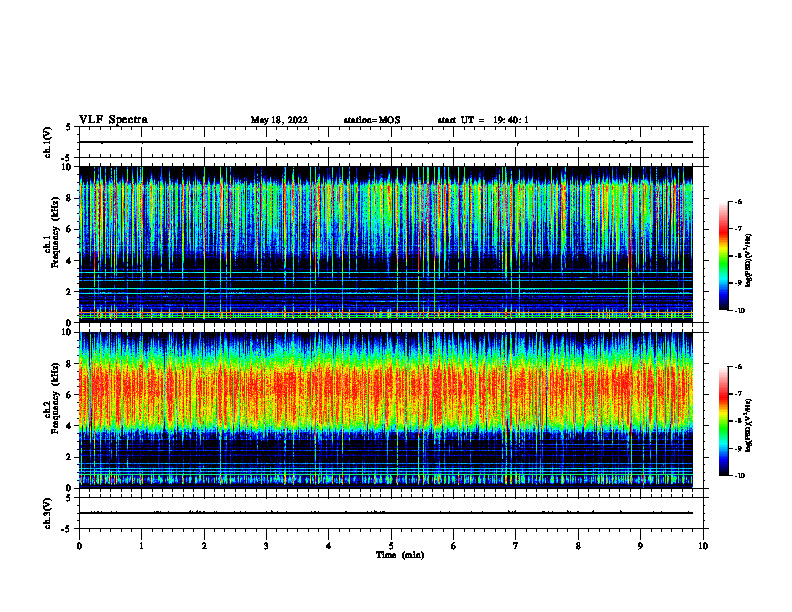Screen dimensions: 792x612
Task: Click the "2" kHz tick of ch.1 spectrogram
Action: click(69, 292)
